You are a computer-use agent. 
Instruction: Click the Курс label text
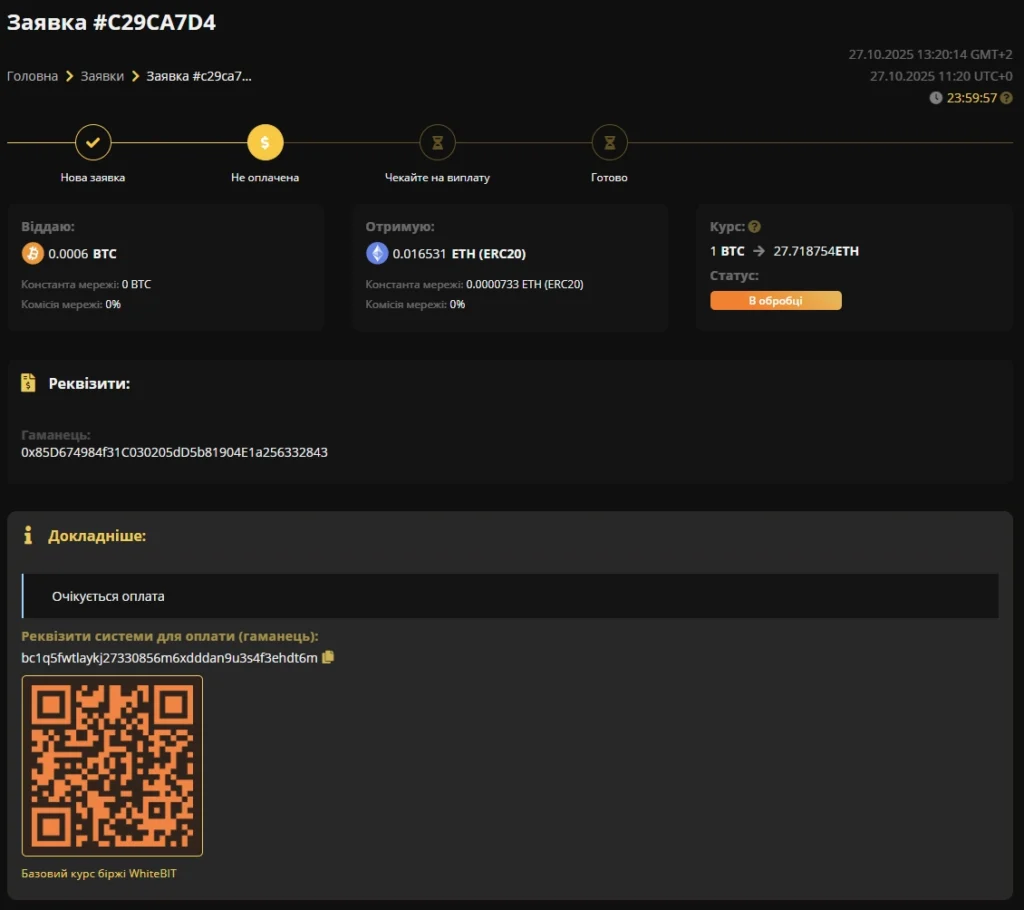pyautogui.click(x=727, y=227)
